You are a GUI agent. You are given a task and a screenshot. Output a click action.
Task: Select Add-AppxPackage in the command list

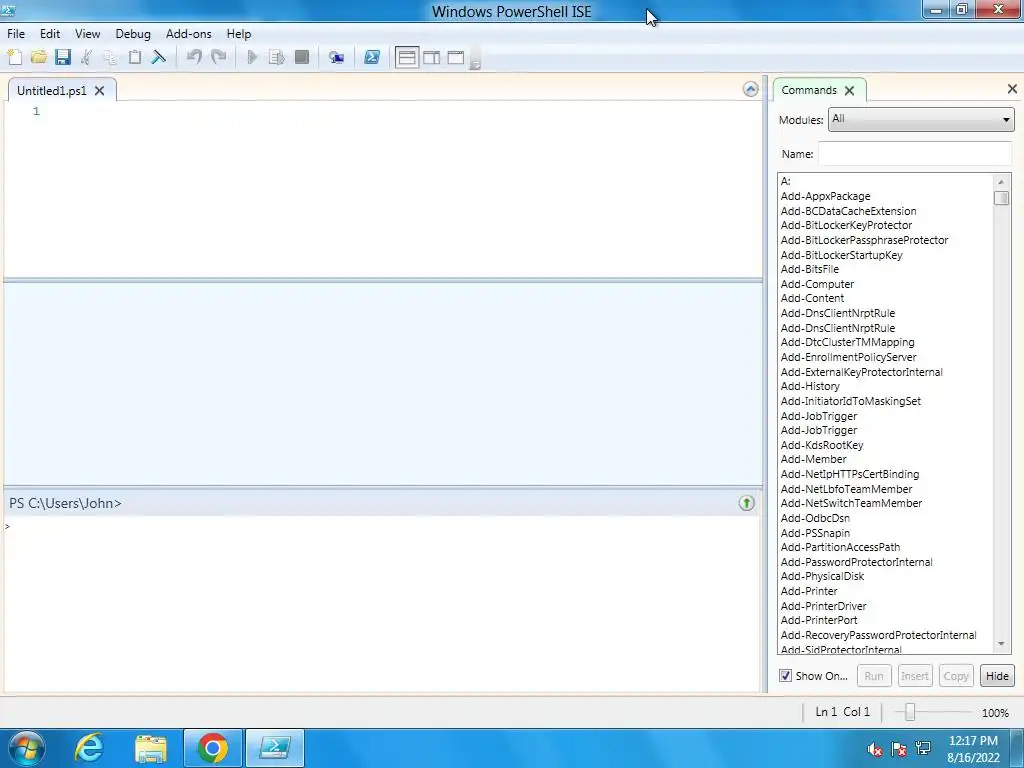click(825, 197)
